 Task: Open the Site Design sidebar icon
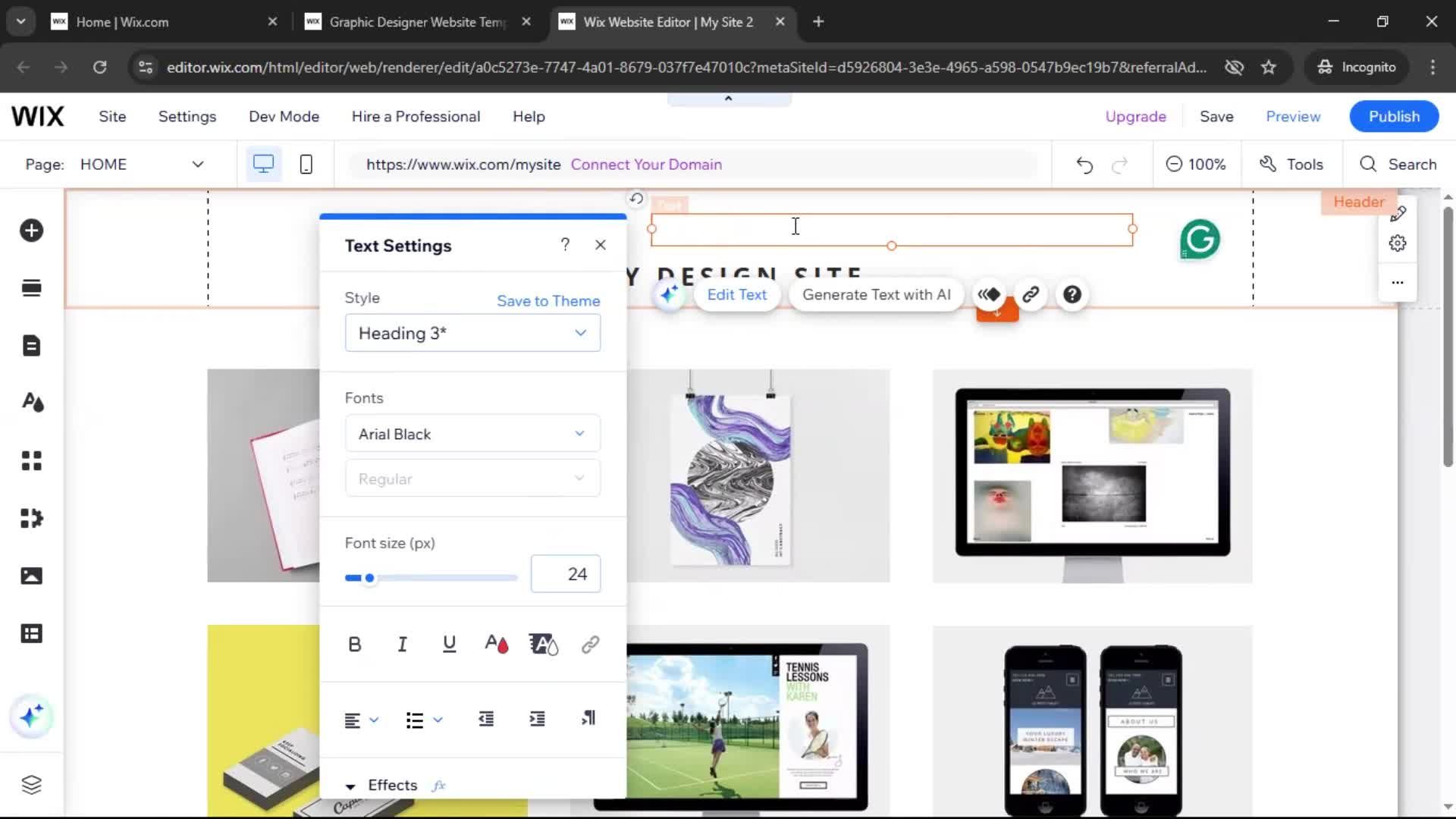point(32,403)
